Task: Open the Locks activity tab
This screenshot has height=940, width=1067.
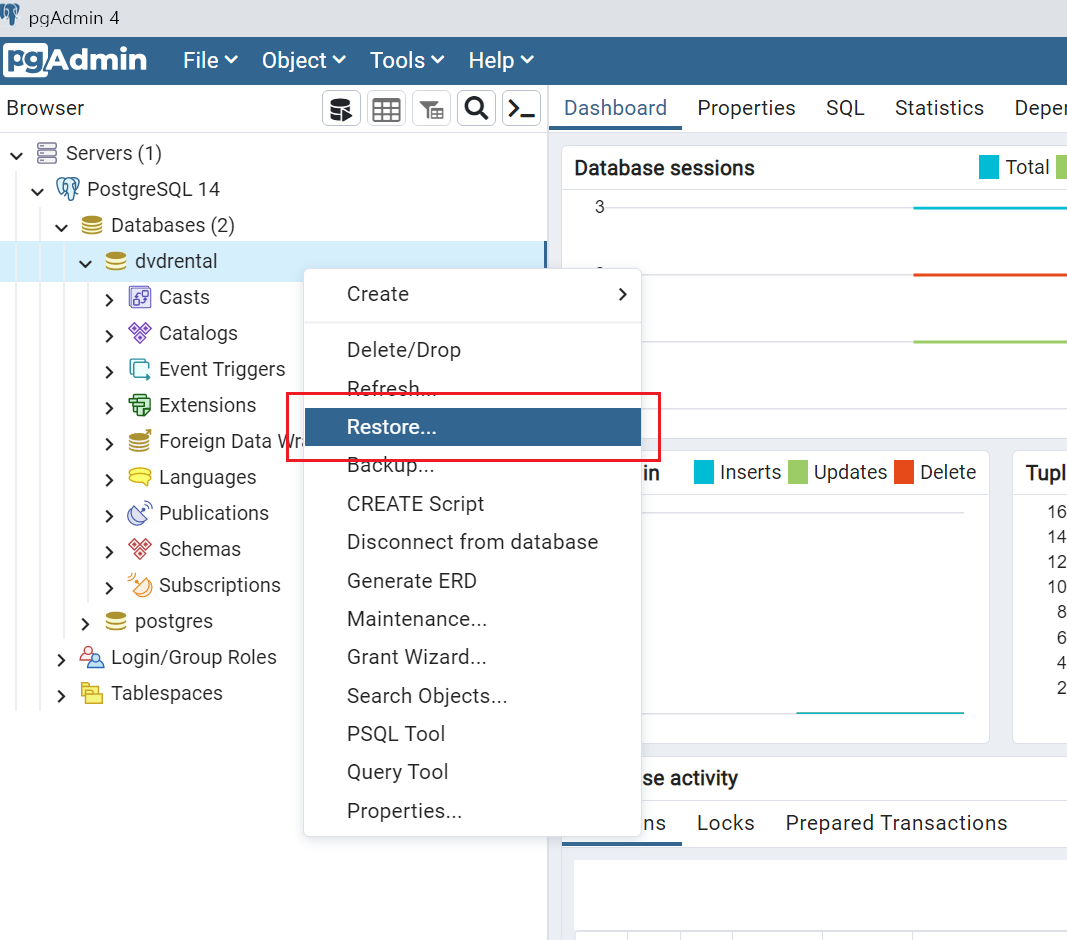Action: (725, 823)
